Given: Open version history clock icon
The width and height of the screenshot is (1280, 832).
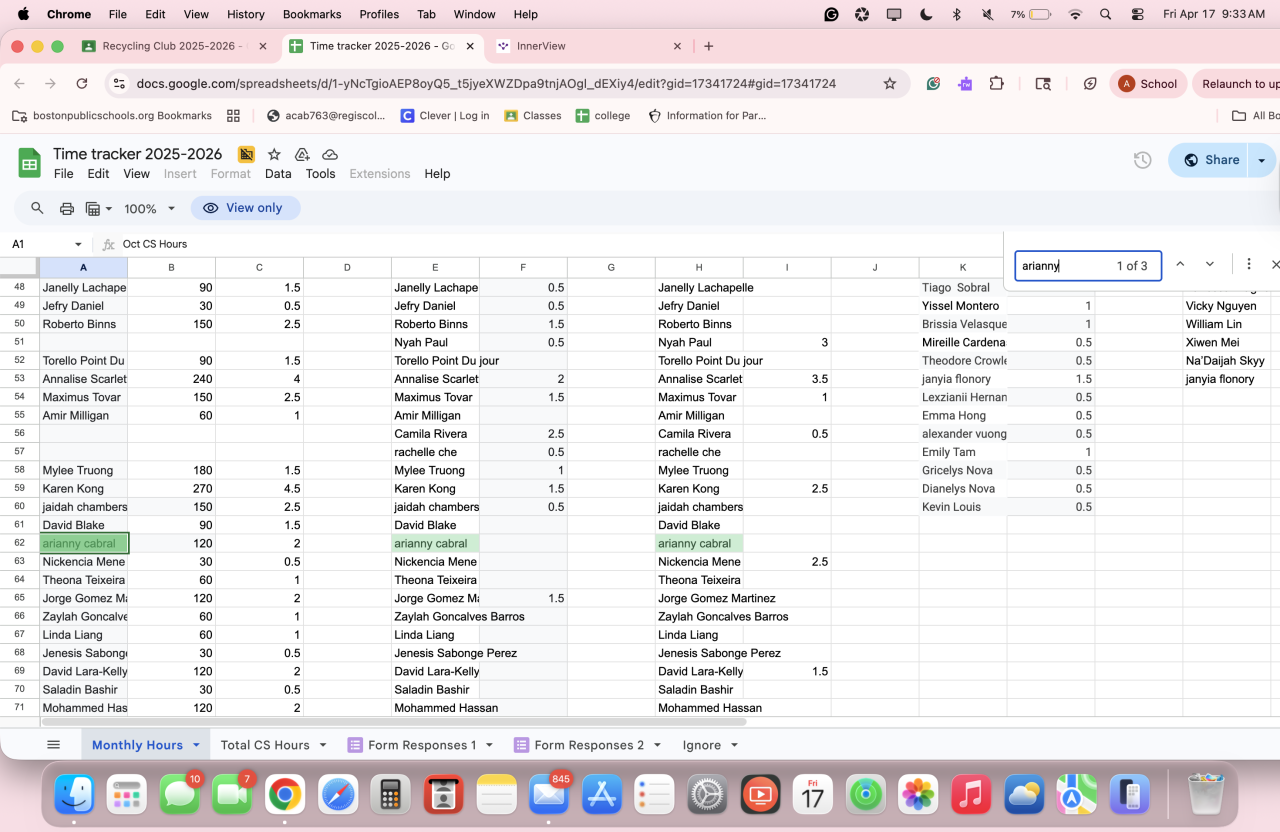Looking at the screenshot, I should click(x=1142, y=160).
